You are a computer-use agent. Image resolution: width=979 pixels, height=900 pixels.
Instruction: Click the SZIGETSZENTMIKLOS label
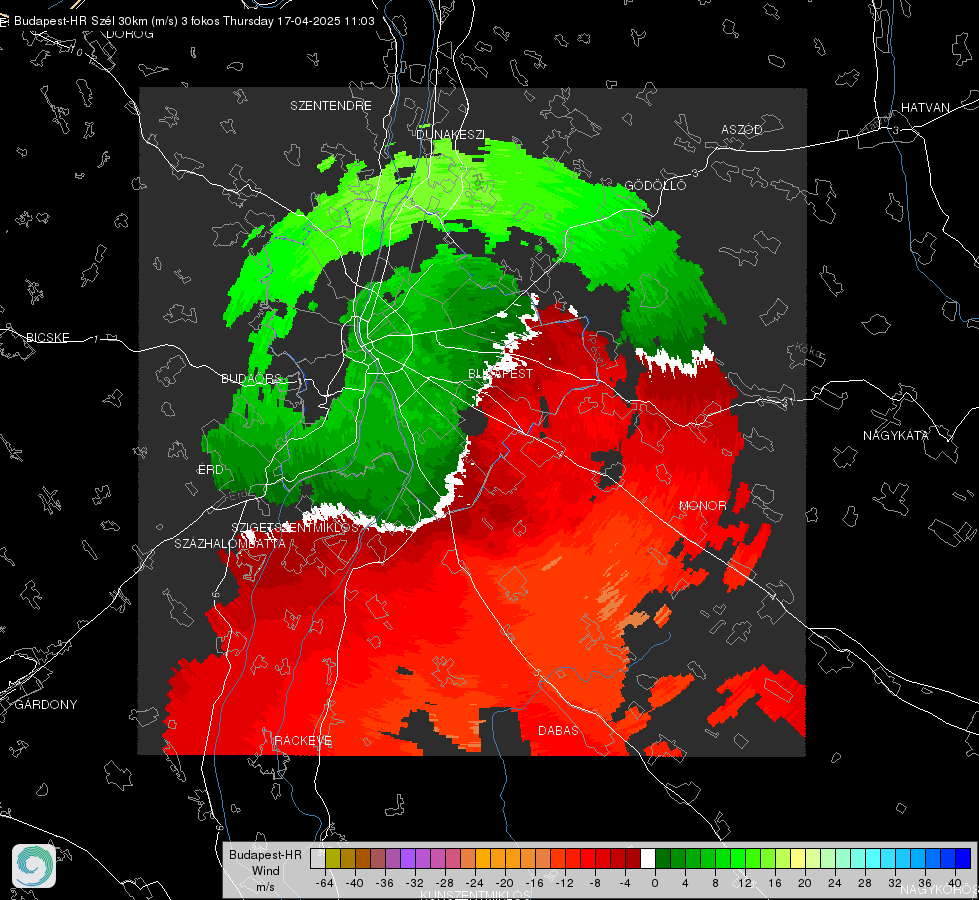pyautogui.click(x=295, y=527)
